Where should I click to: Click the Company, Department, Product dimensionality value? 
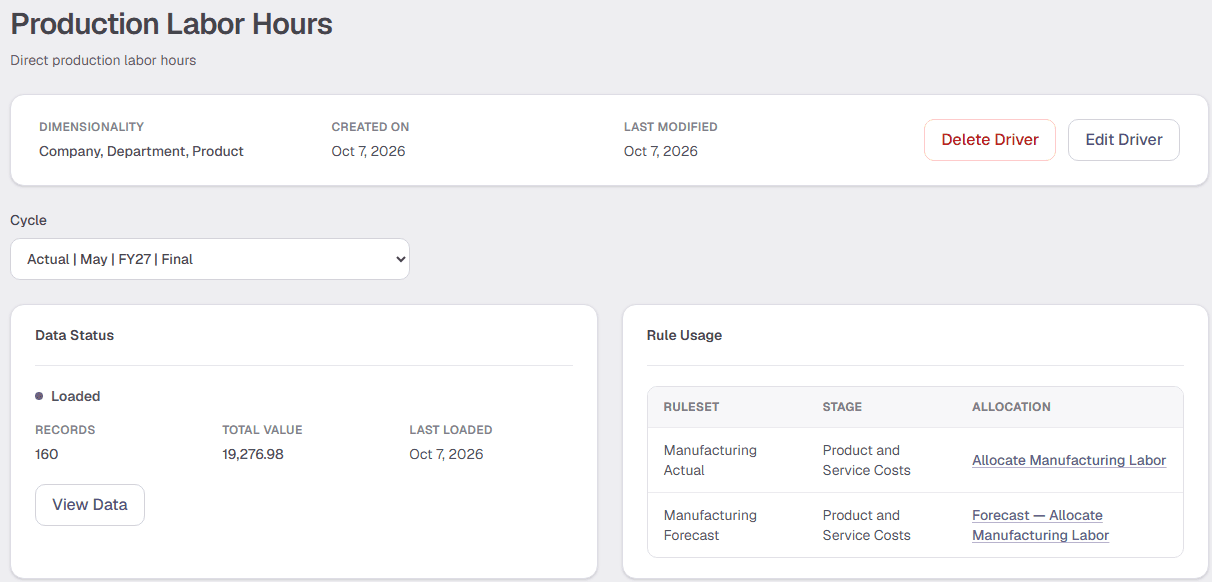[x=141, y=151]
